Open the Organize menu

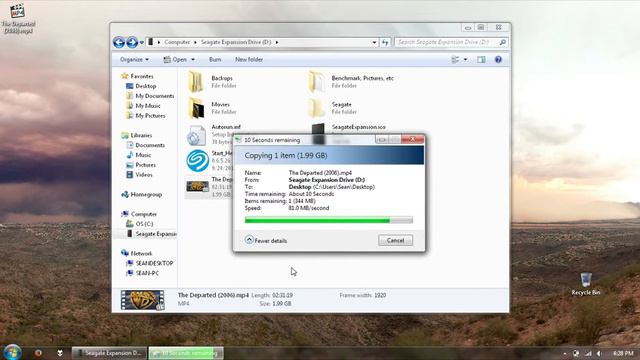coord(134,60)
